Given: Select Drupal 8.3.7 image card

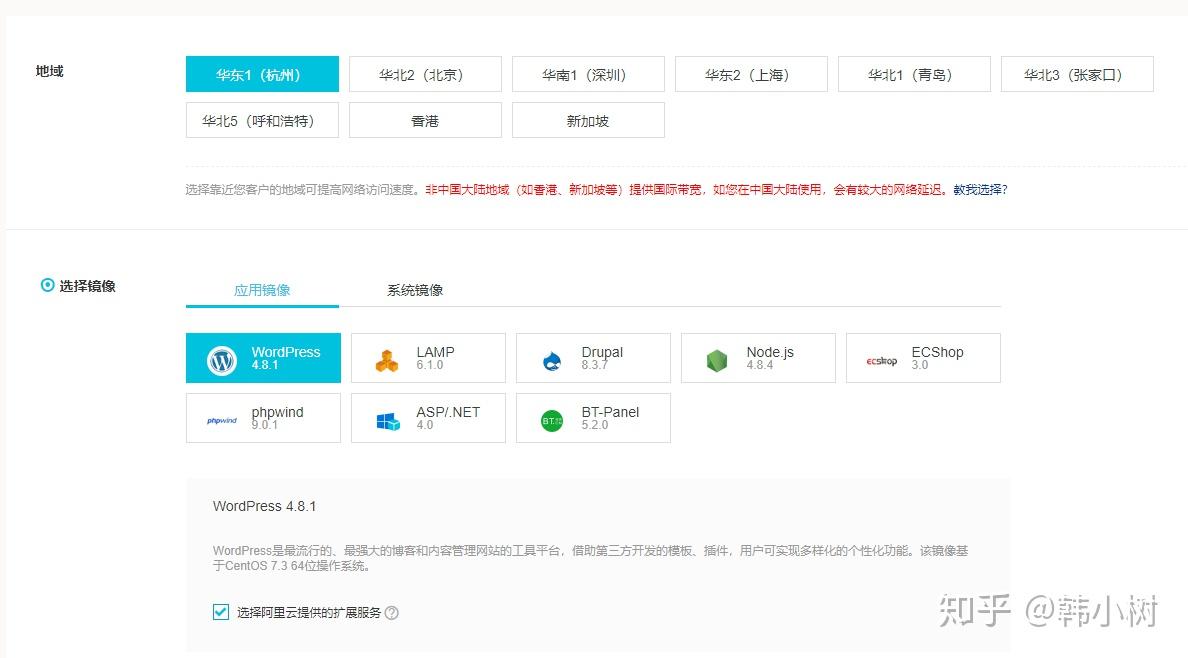Looking at the screenshot, I should (x=593, y=358).
